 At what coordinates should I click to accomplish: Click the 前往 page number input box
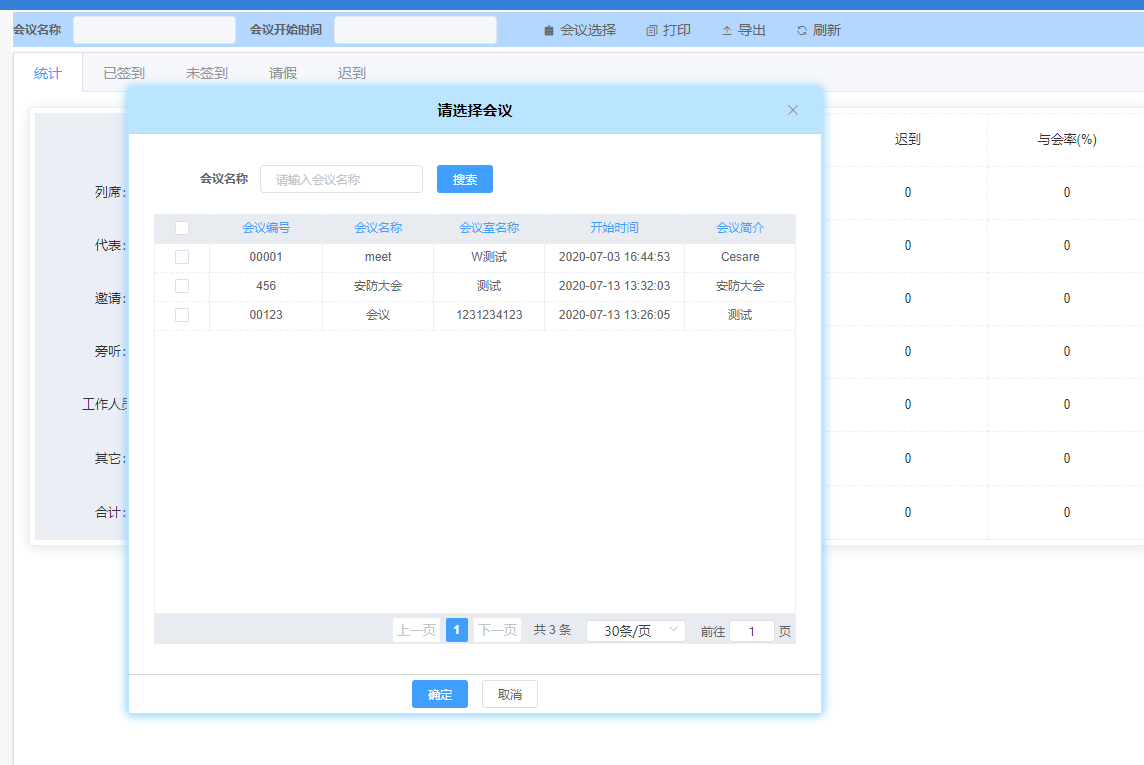[x=751, y=632]
